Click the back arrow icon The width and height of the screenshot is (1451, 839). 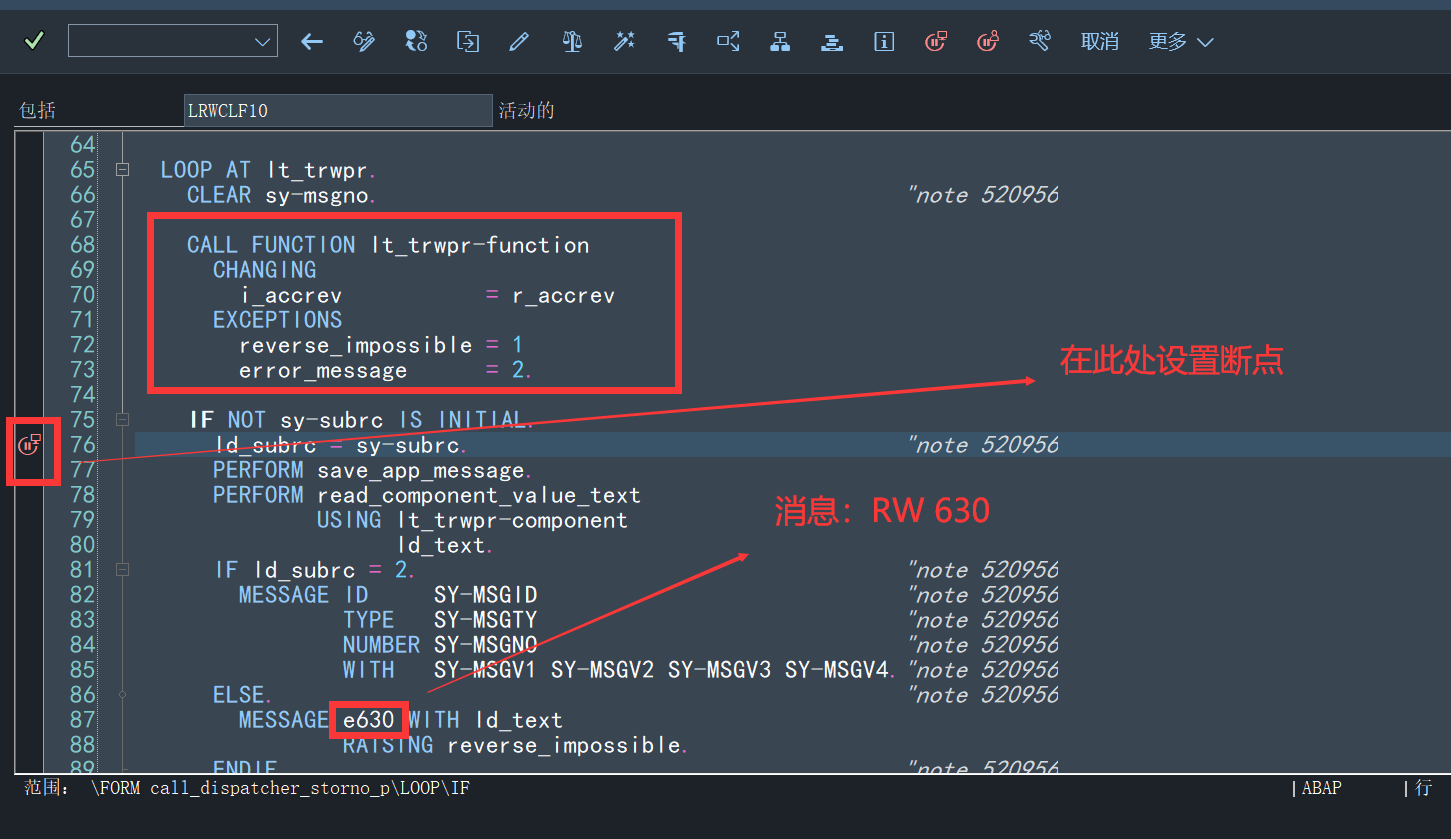point(312,41)
